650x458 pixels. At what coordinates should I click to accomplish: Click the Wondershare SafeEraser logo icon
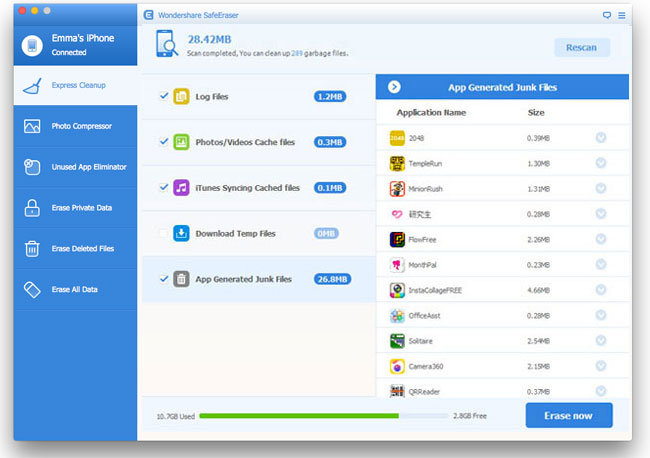point(148,15)
